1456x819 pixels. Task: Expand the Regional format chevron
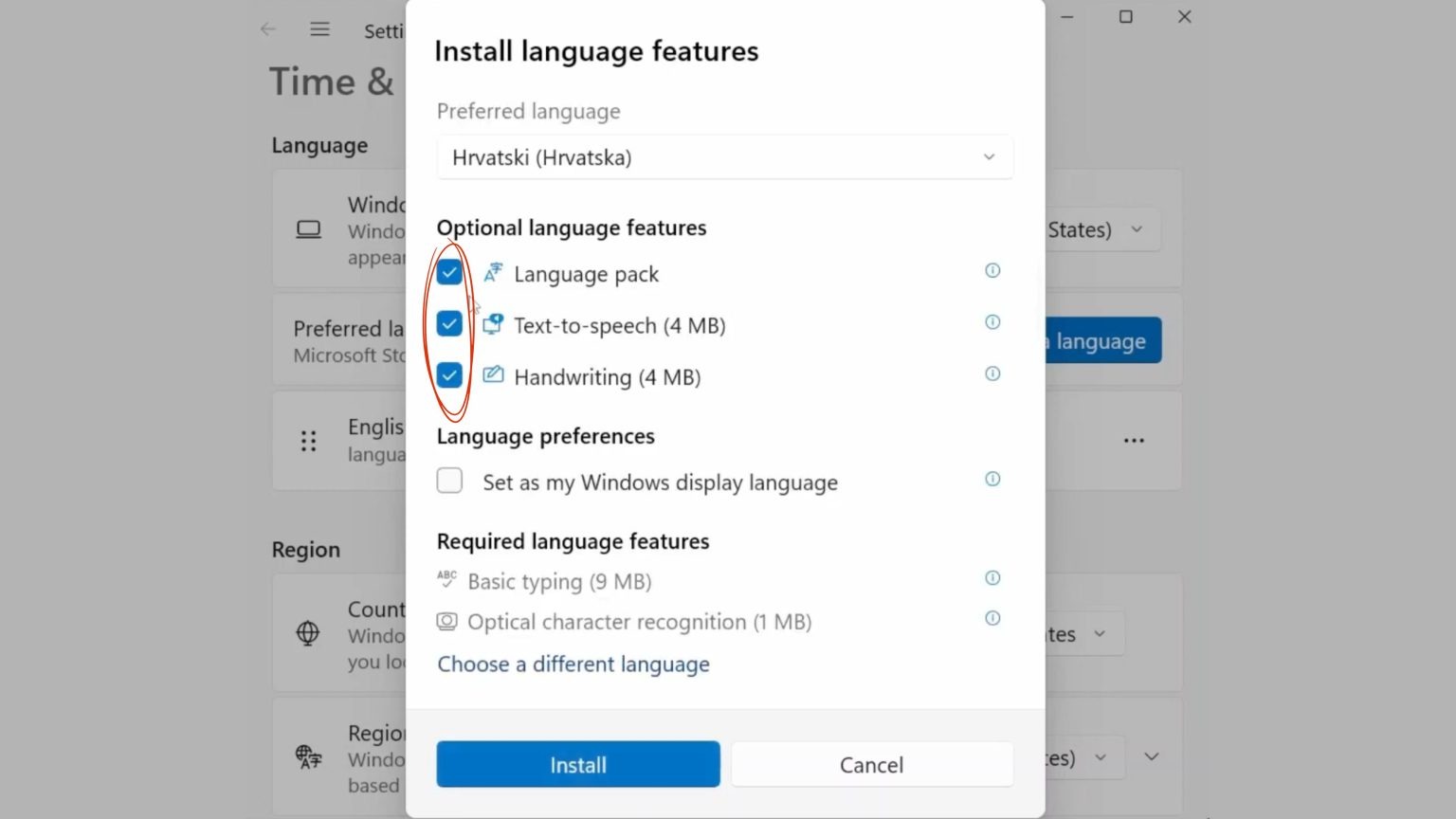1151,756
